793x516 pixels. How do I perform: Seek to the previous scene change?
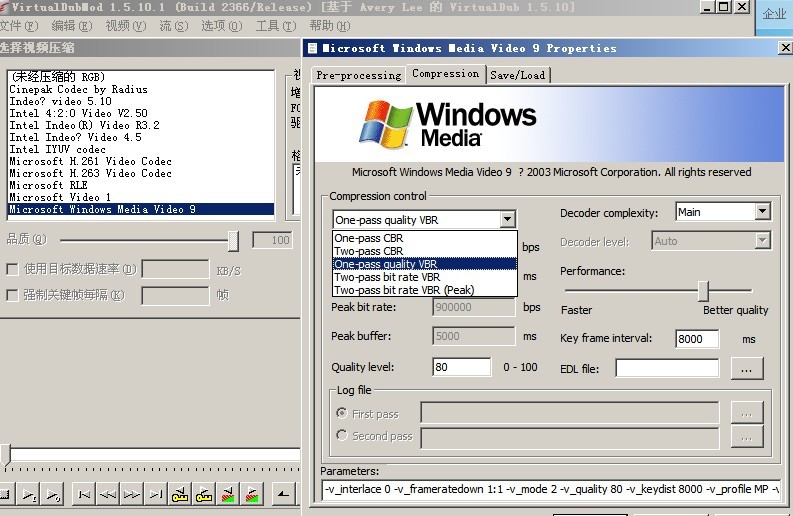point(228,494)
